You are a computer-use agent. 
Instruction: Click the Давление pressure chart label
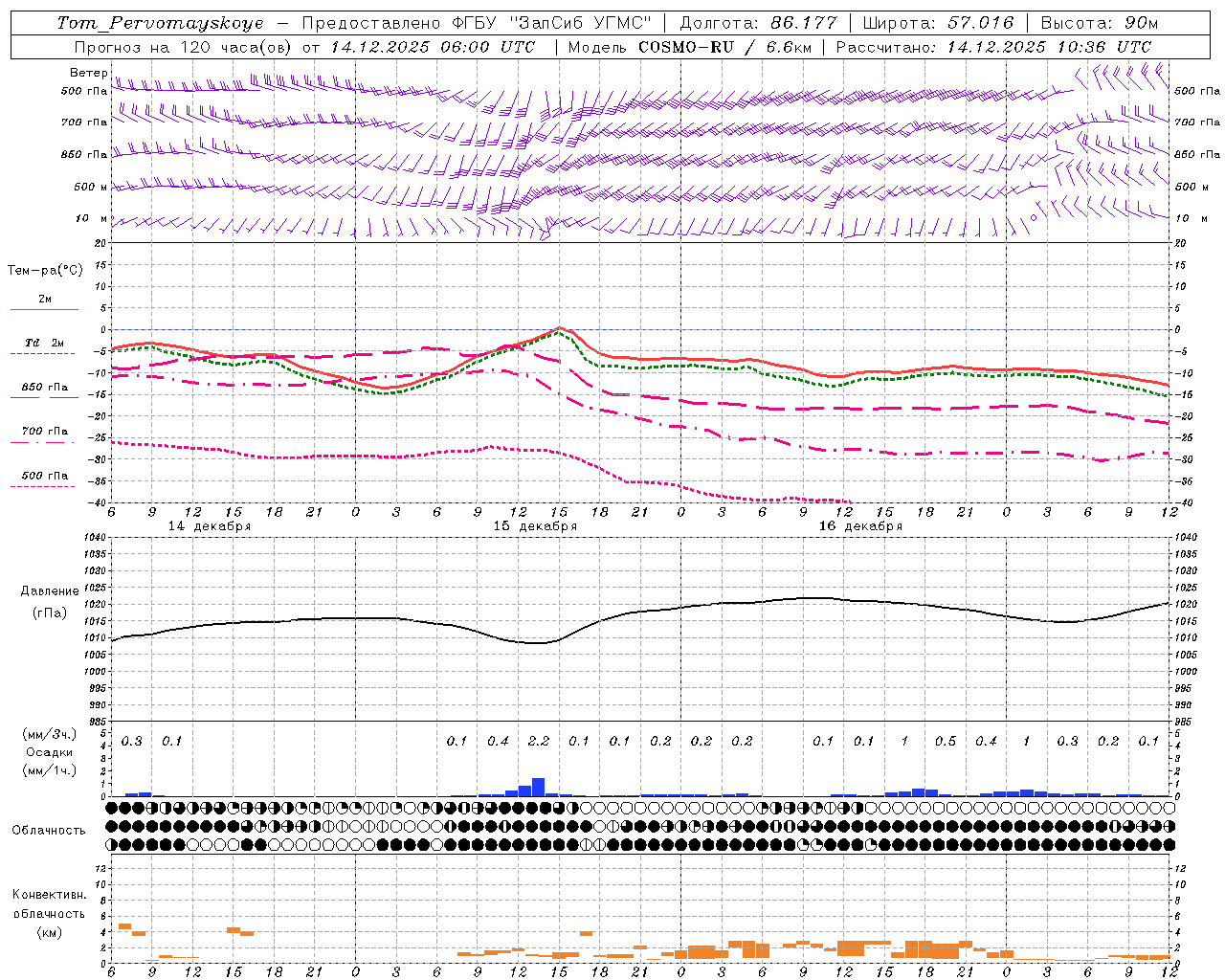50,591
